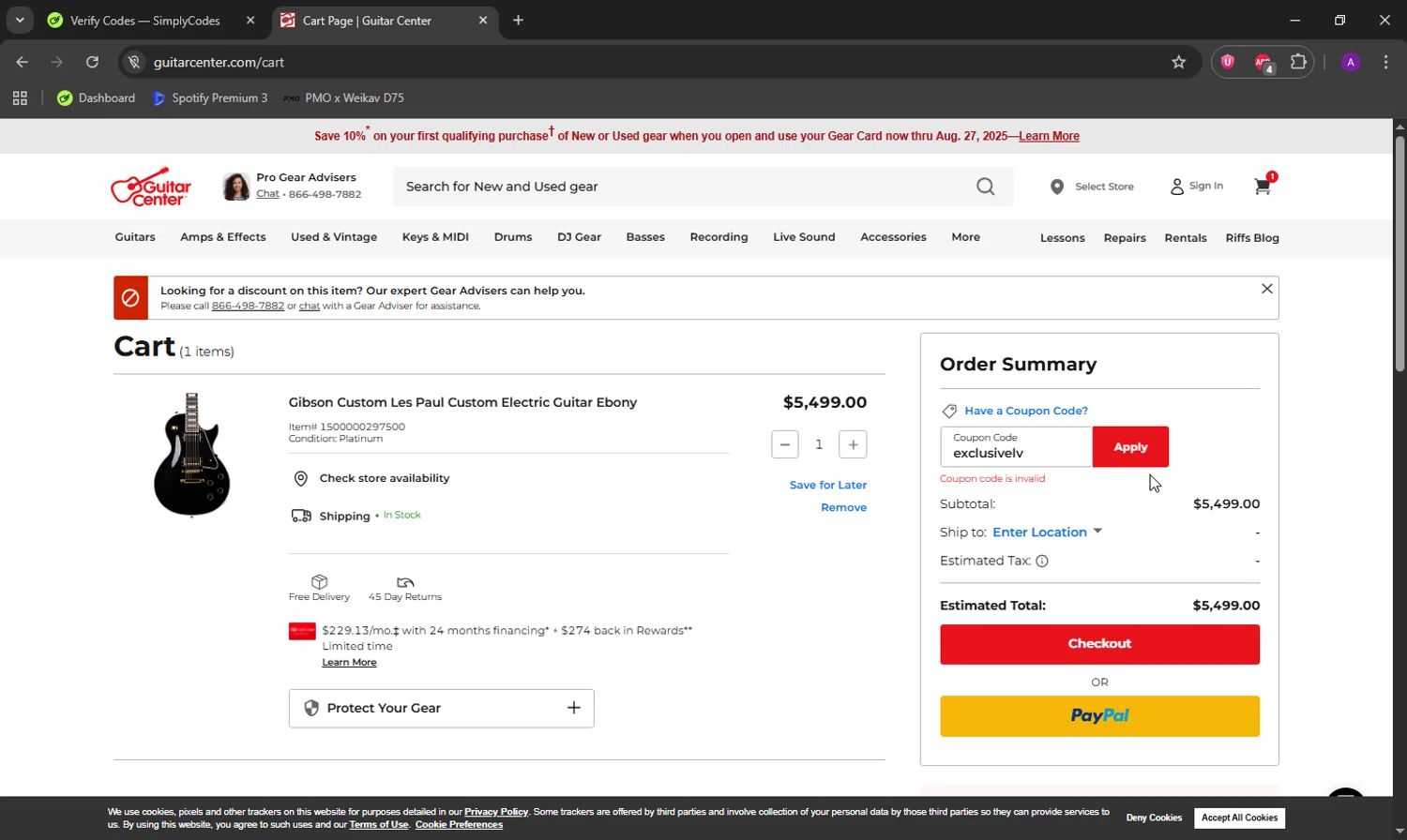Bookmark this page with the star icon
1407x840 pixels.
(1179, 62)
